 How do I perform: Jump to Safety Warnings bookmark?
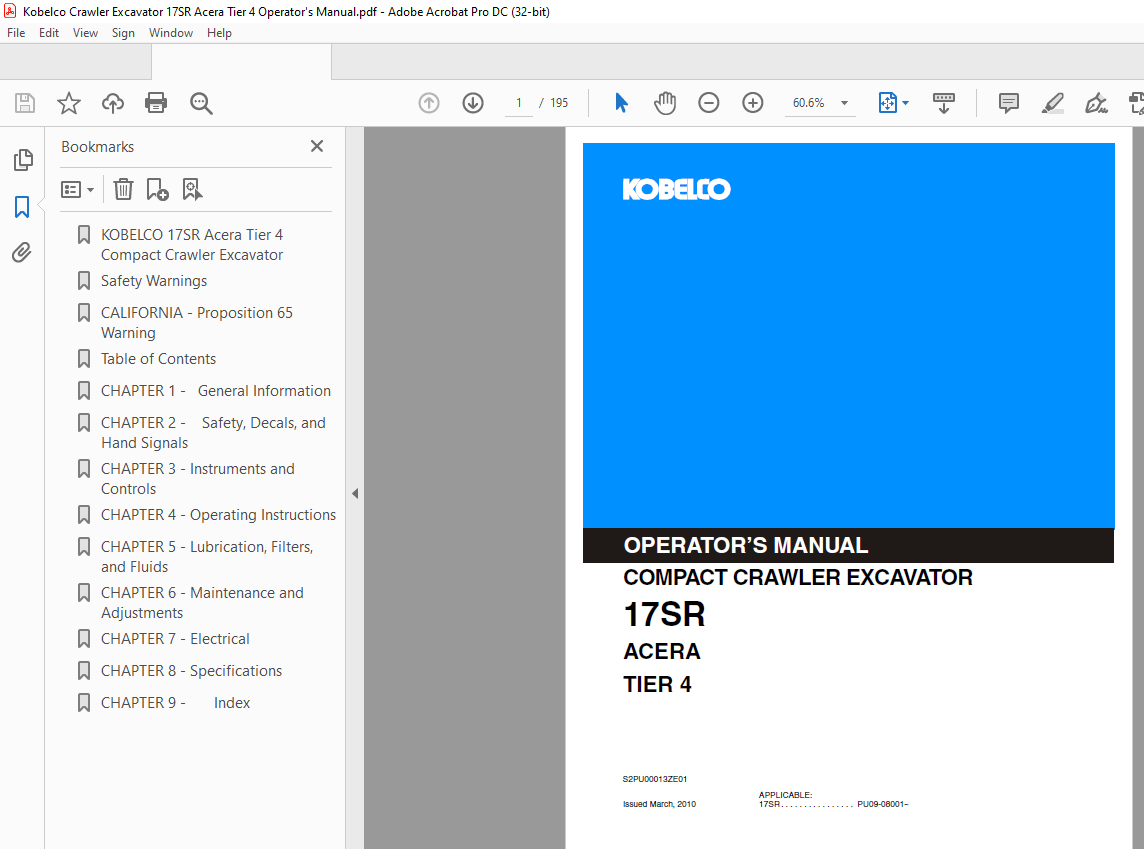pos(154,281)
